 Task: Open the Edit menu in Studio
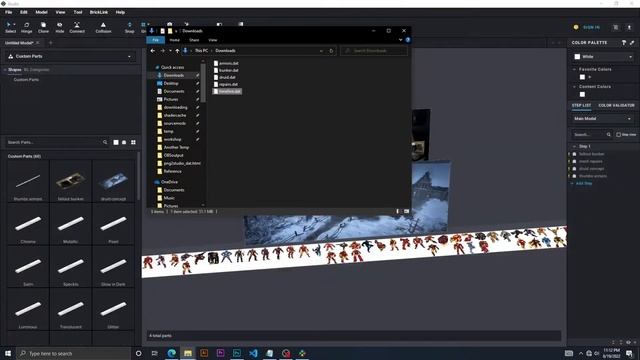coord(24,12)
